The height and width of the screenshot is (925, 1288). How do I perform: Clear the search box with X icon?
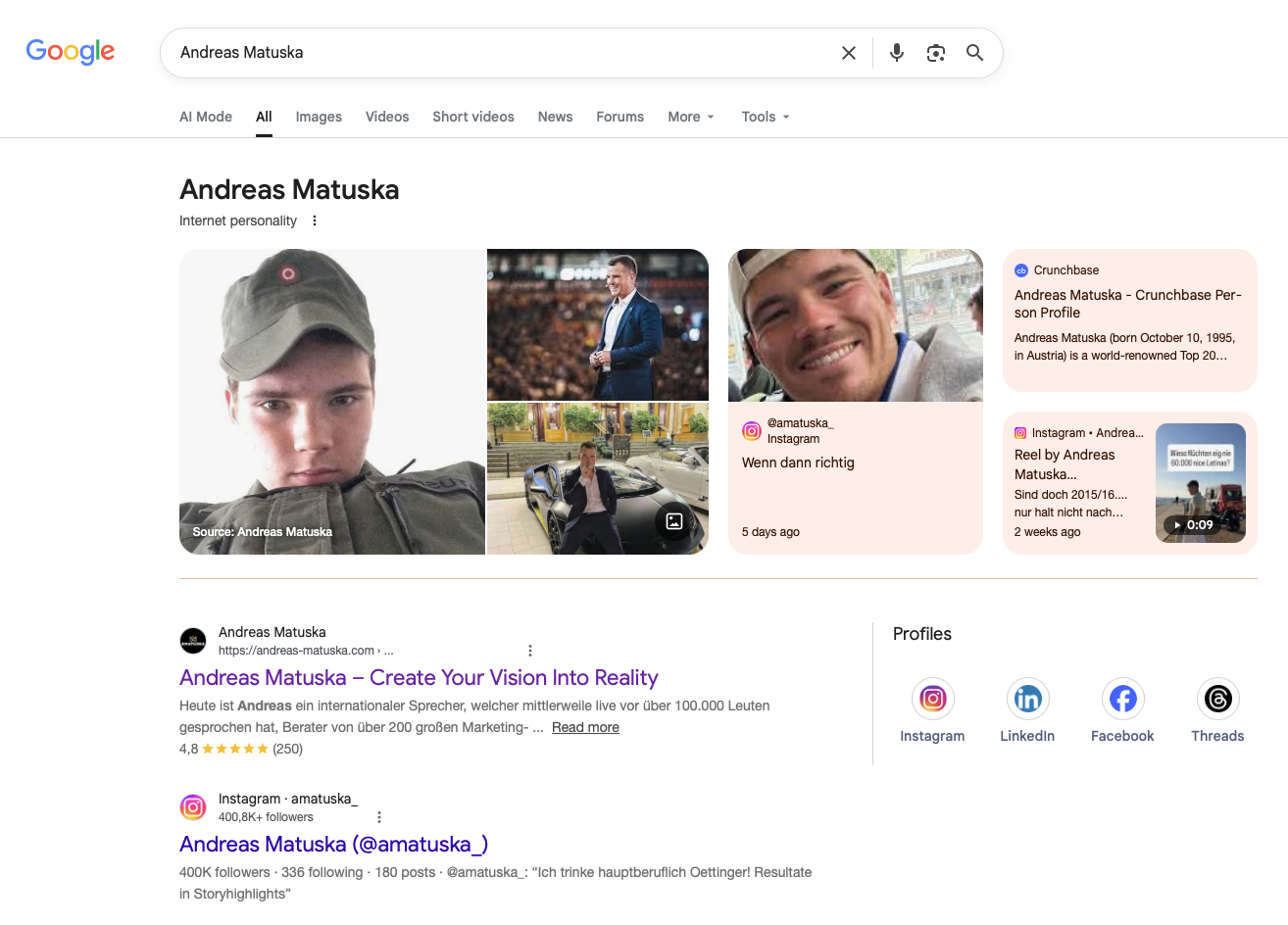click(x=849, y=53)
